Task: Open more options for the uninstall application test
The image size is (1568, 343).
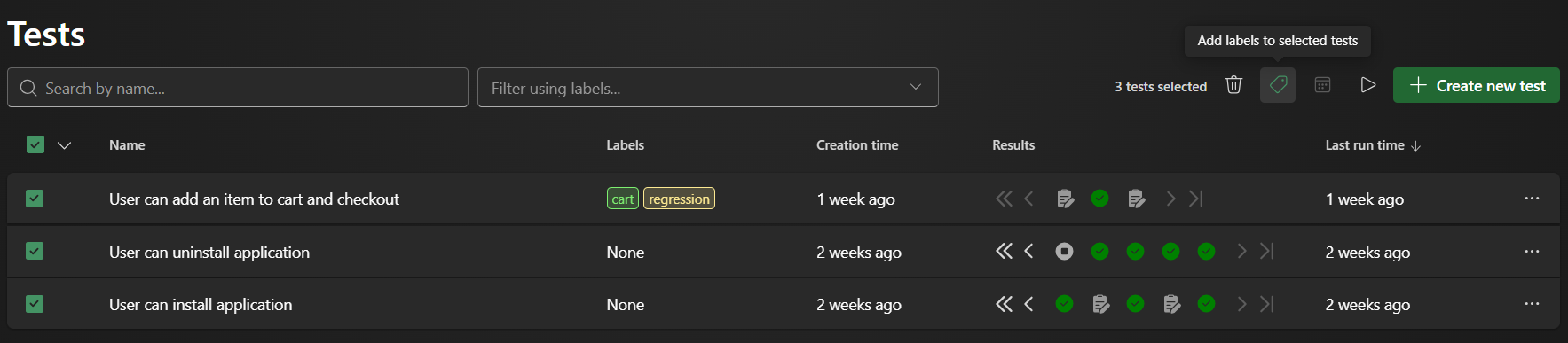Action: point(1532,252)
